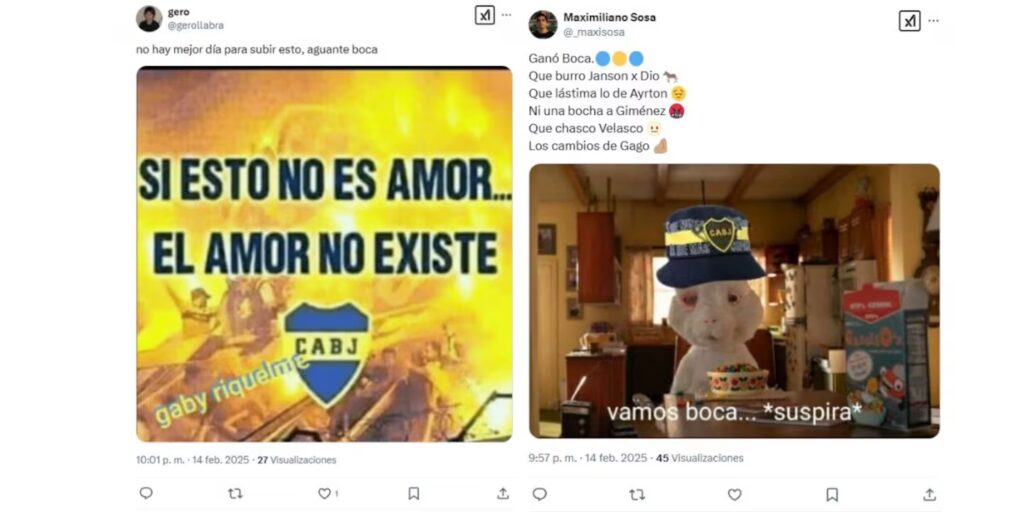Like gero's tweet with the heart icon
The image size is (1024, 512).
coord(324,494)
